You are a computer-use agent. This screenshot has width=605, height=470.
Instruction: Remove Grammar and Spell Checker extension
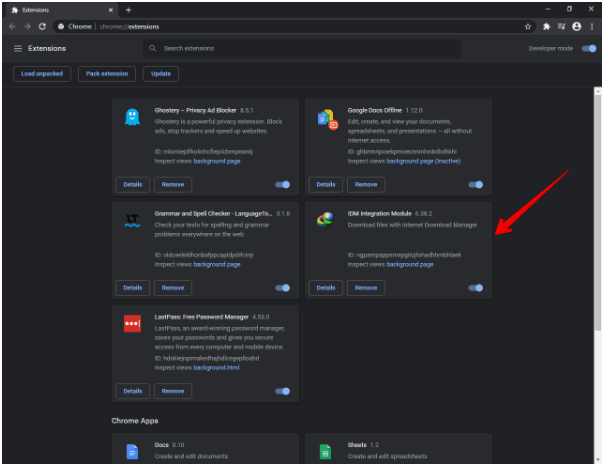[173, 288]
